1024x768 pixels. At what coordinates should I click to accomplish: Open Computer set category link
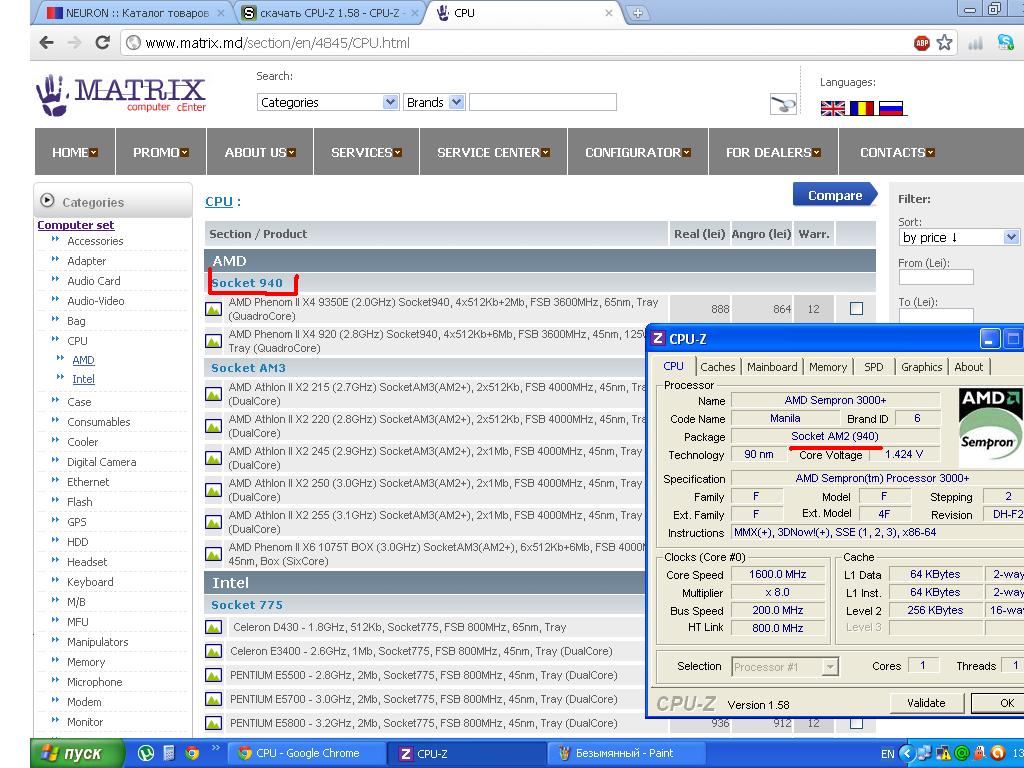tap(76, 225)
